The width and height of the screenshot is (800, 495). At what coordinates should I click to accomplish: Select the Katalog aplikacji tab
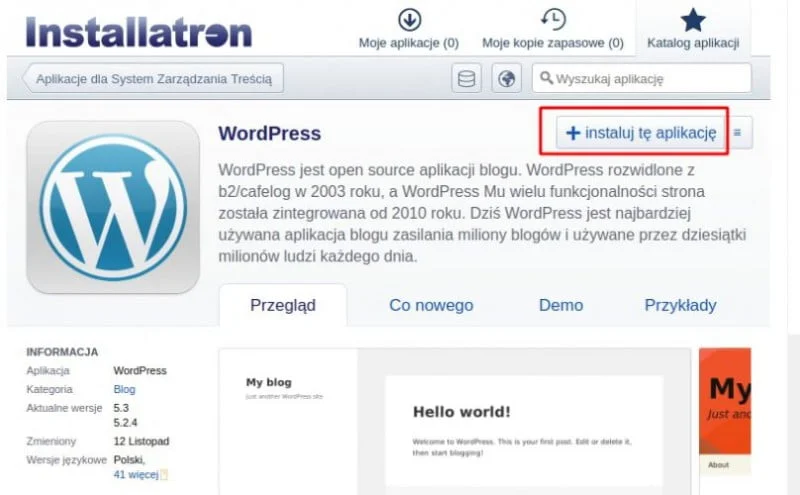click(x=693, y=28)
